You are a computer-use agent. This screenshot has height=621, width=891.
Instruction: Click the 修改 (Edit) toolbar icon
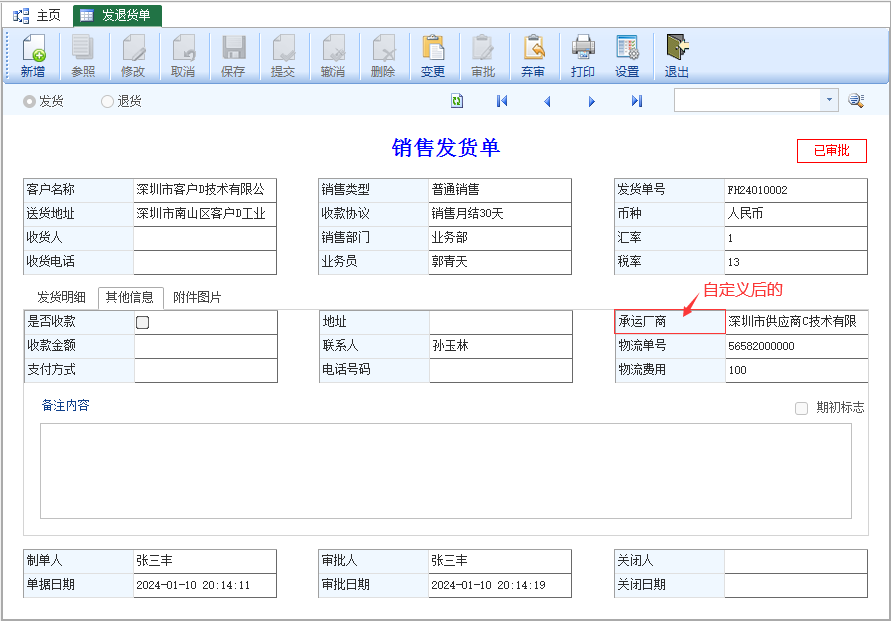(x=133, y=48)
